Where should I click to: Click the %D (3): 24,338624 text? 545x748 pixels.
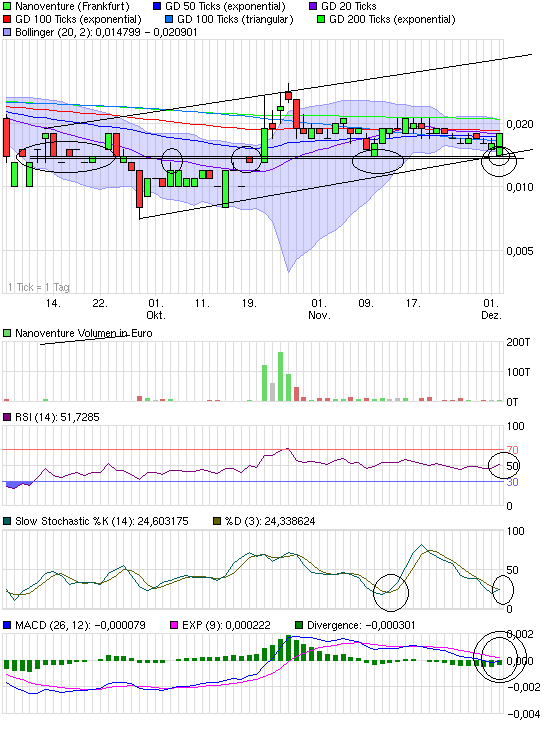click(270, 521)
